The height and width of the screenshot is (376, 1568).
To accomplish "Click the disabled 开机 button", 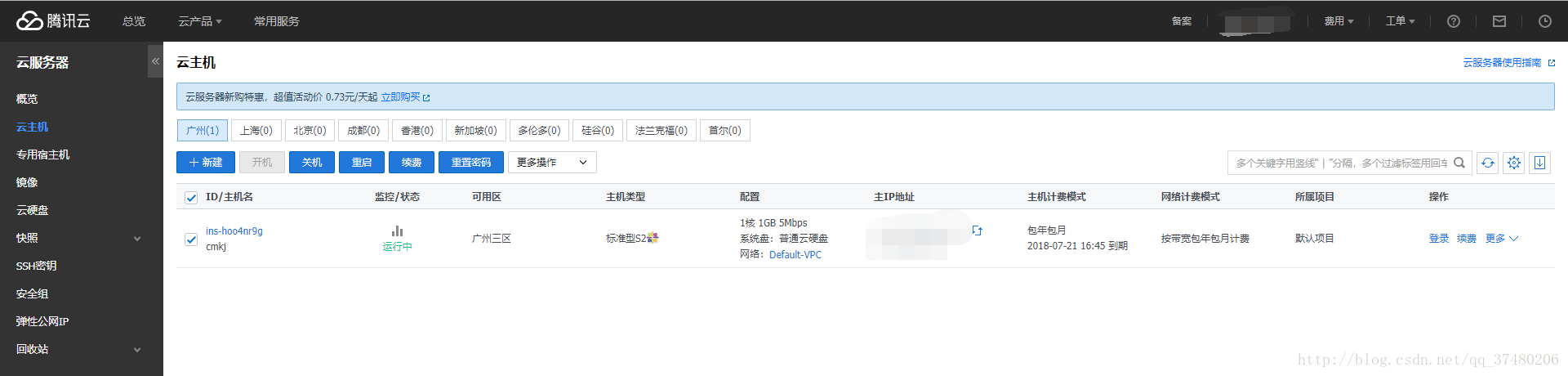I will point(262,163).
